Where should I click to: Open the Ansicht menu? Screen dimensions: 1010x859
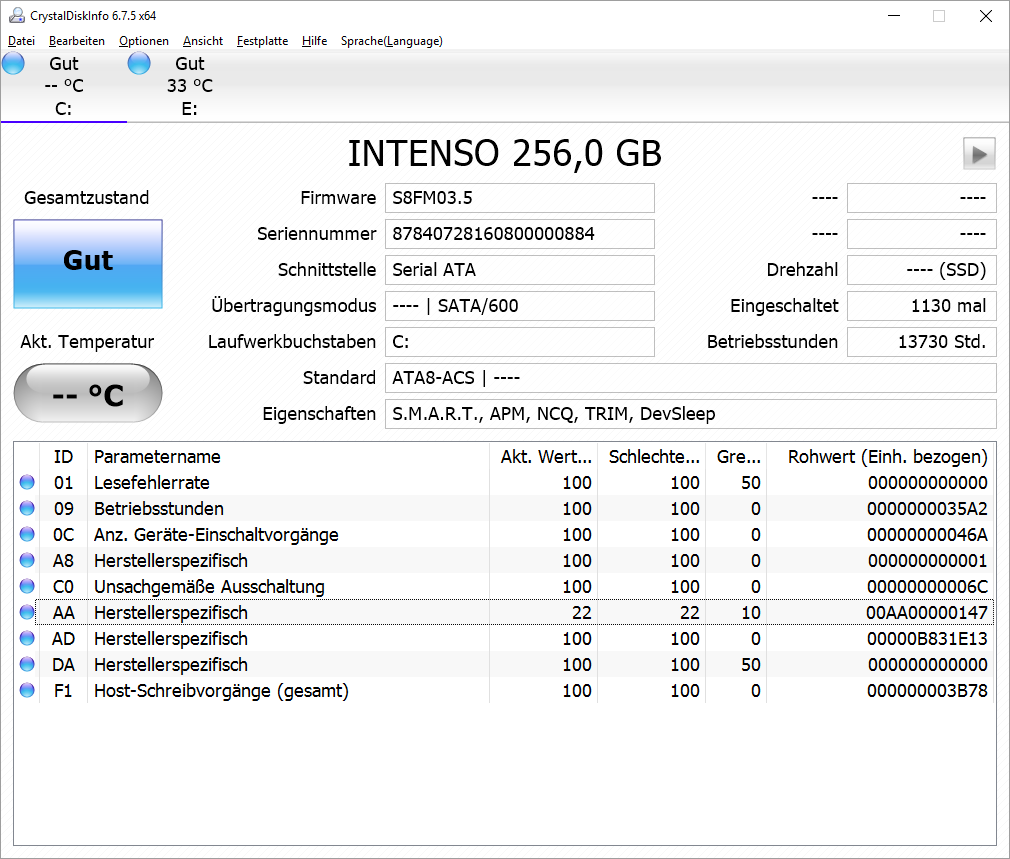tap(203, 41)
